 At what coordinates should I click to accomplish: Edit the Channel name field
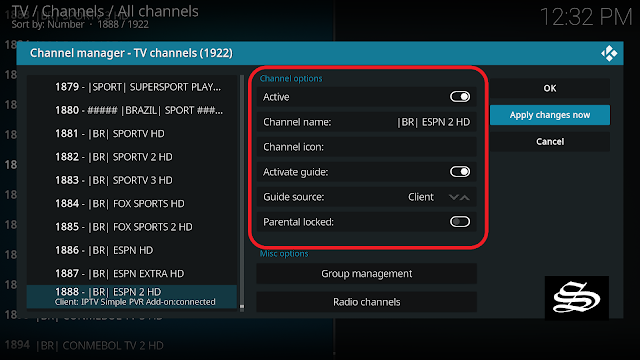[x=367, y=122]
